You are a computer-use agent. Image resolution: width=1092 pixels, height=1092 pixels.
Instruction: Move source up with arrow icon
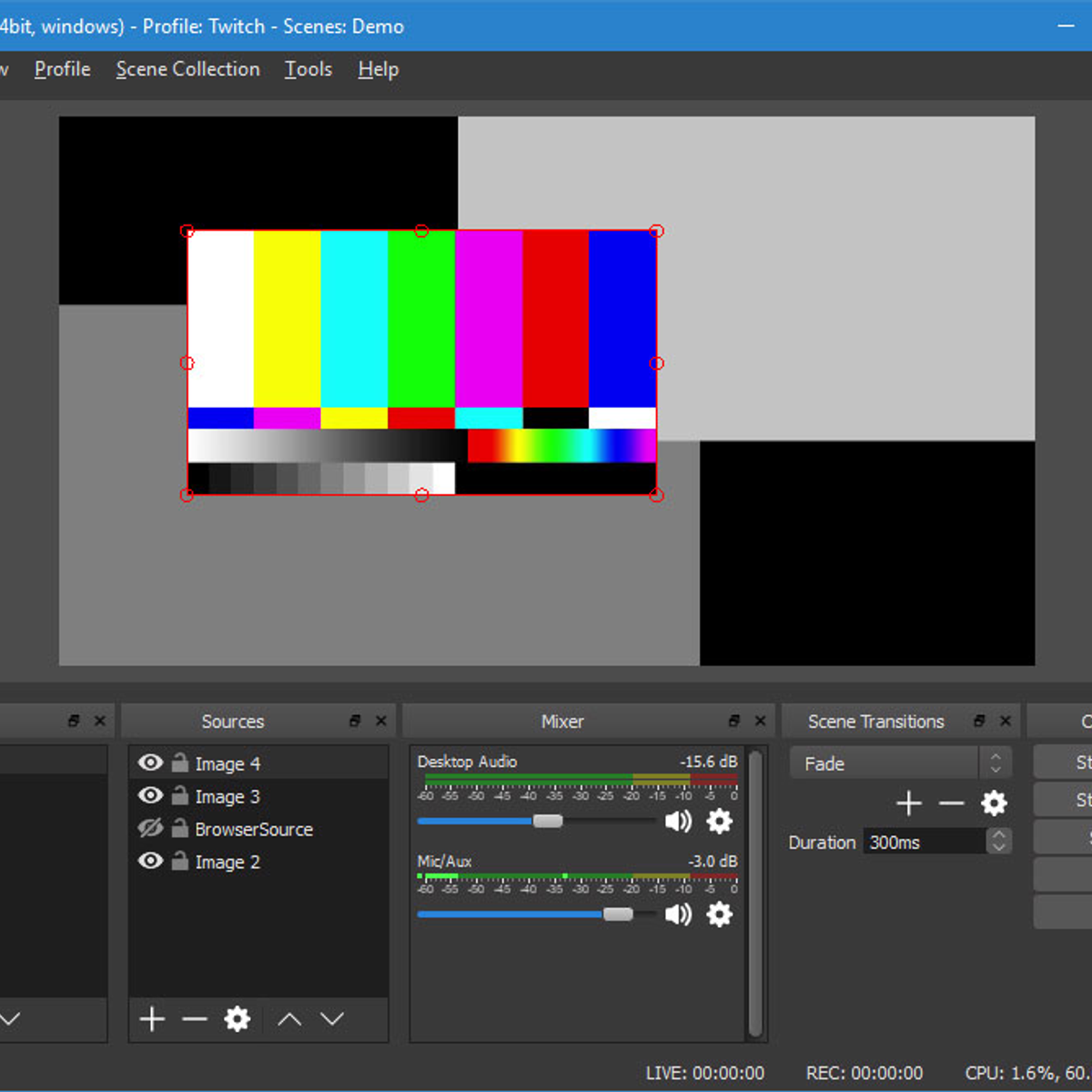(289, 1019)
